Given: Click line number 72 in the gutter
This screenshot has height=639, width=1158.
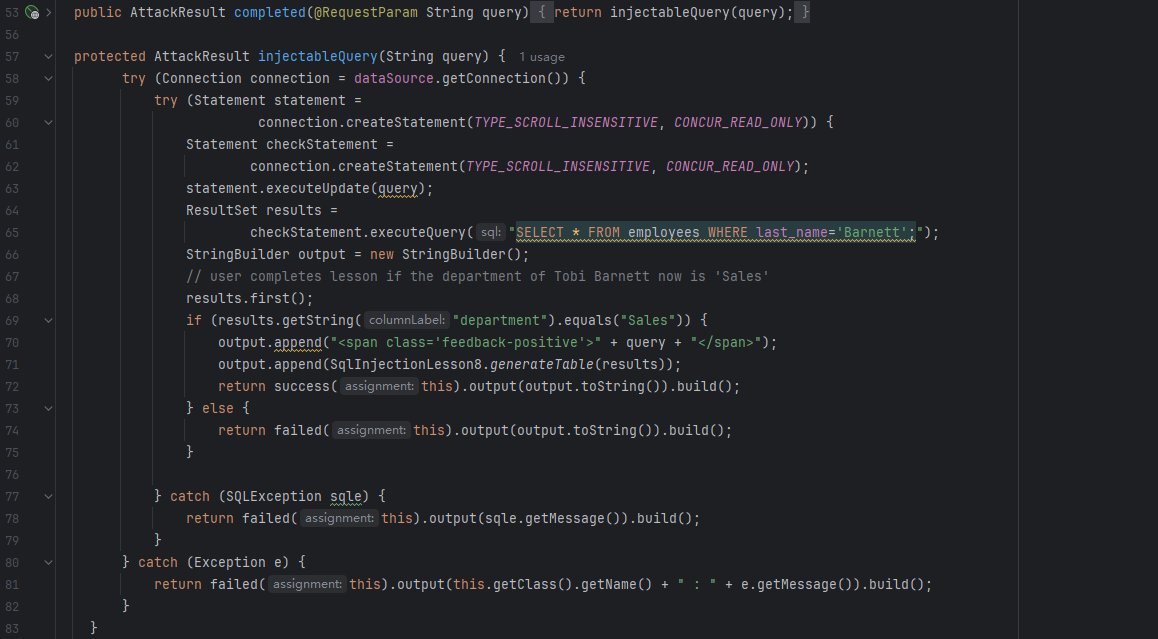Looking at the screenshot, I should (x=13, y=386).
